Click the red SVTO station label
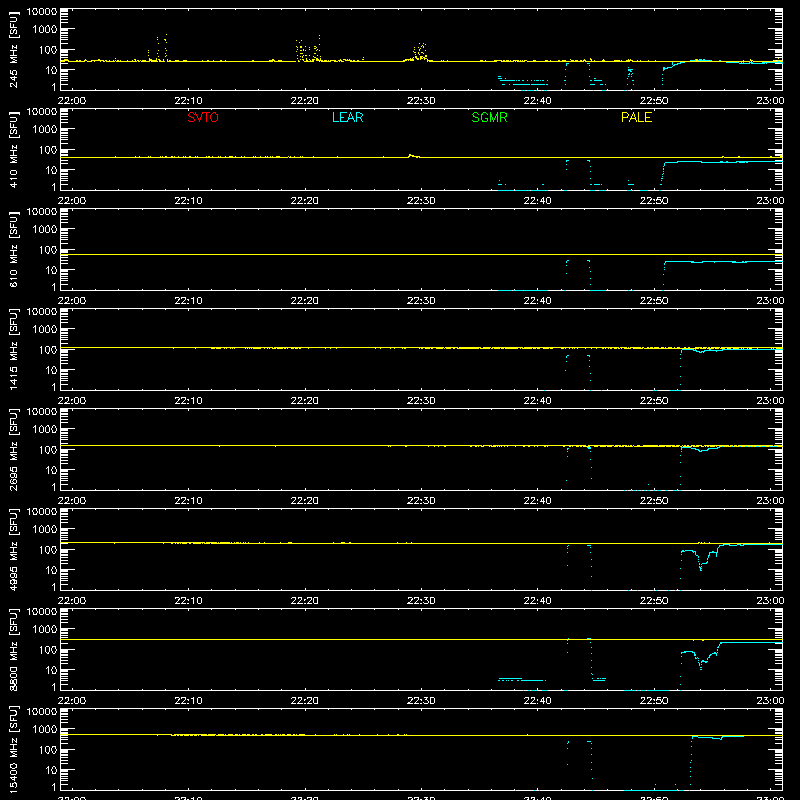The image size is (800, 800). click(203, 117)
